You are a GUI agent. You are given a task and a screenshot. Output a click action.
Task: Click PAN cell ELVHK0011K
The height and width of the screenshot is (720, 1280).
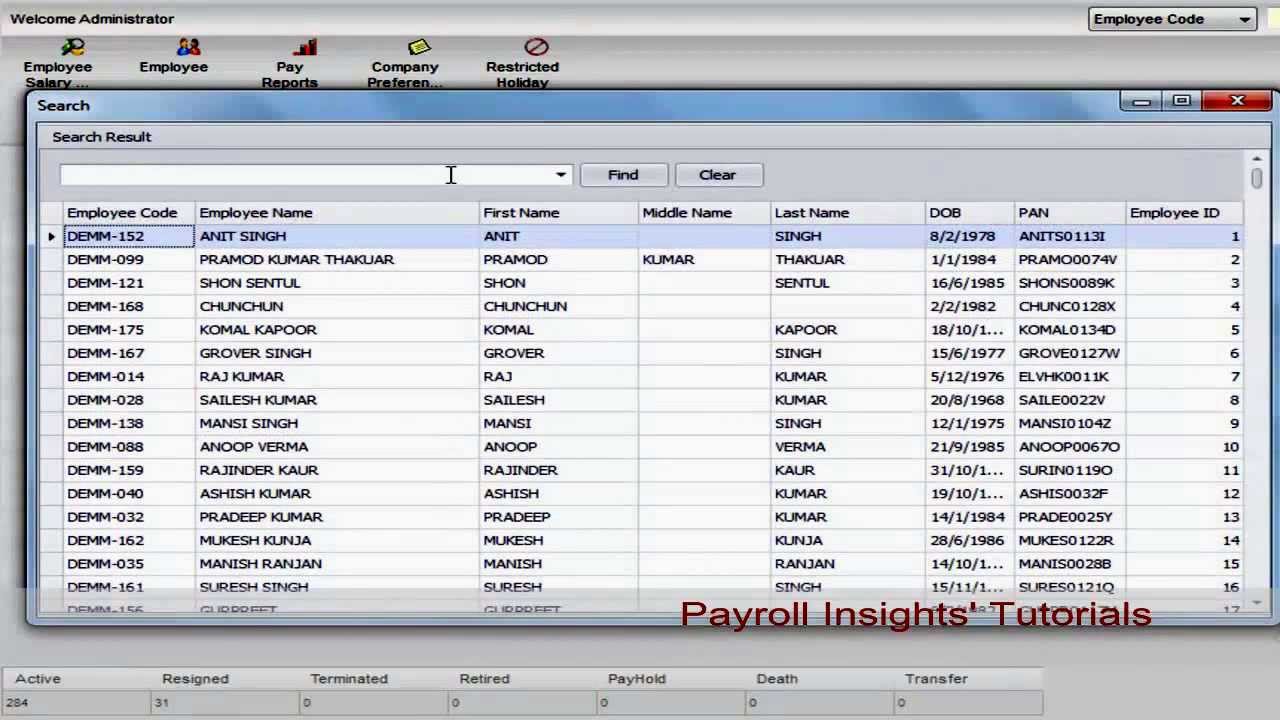(x=1070, y=376)
